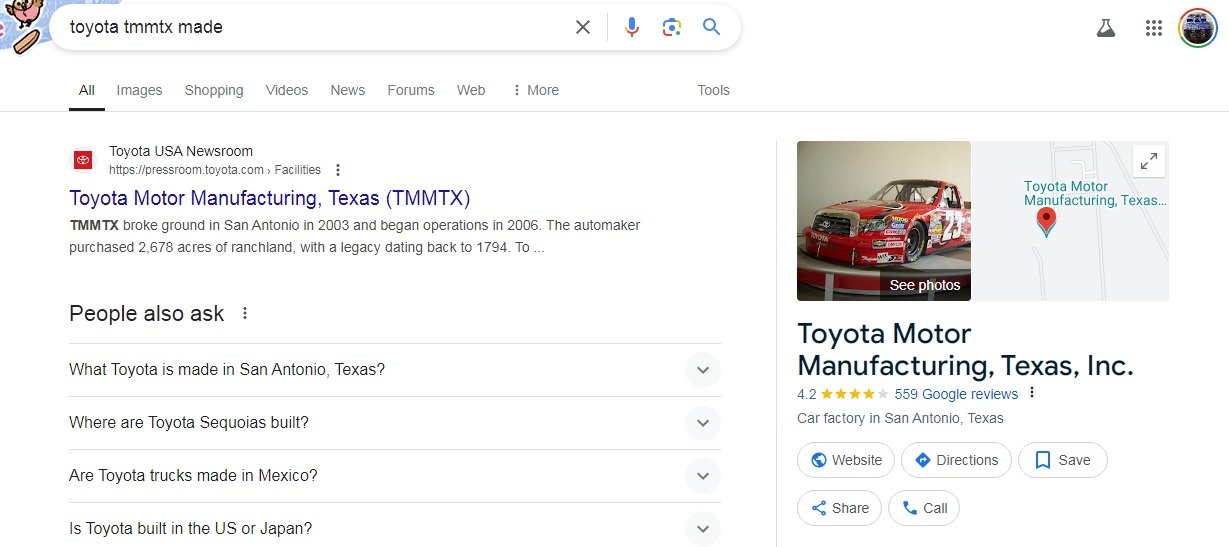Click the 4.2 rating number
The height and width of the screenshot is (547, 1229).
(807, 394)
